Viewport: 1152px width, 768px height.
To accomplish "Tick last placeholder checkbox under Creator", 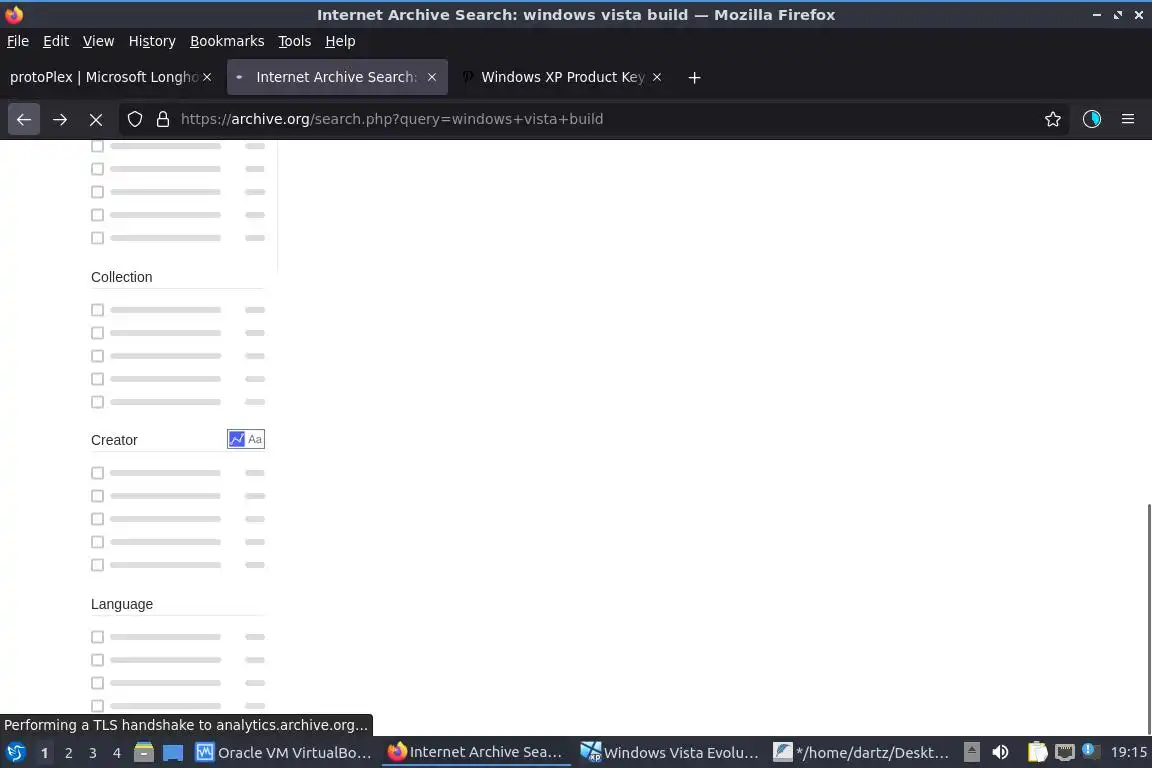I will (x=97, y=565).
